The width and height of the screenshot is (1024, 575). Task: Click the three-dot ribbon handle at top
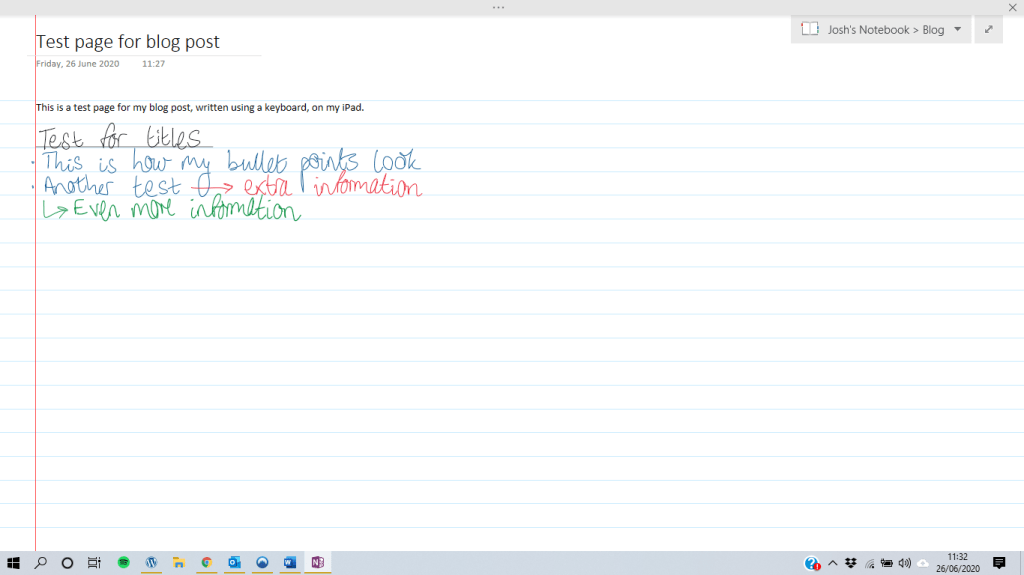pos(498,7)
